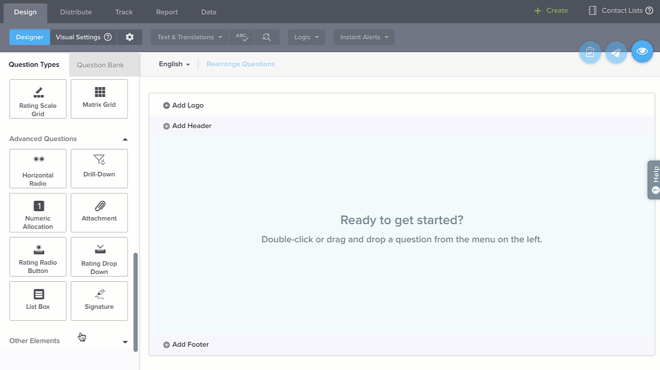Open the Help side tab
Viewport: 660px width, 370px height.
click(654, 180)
